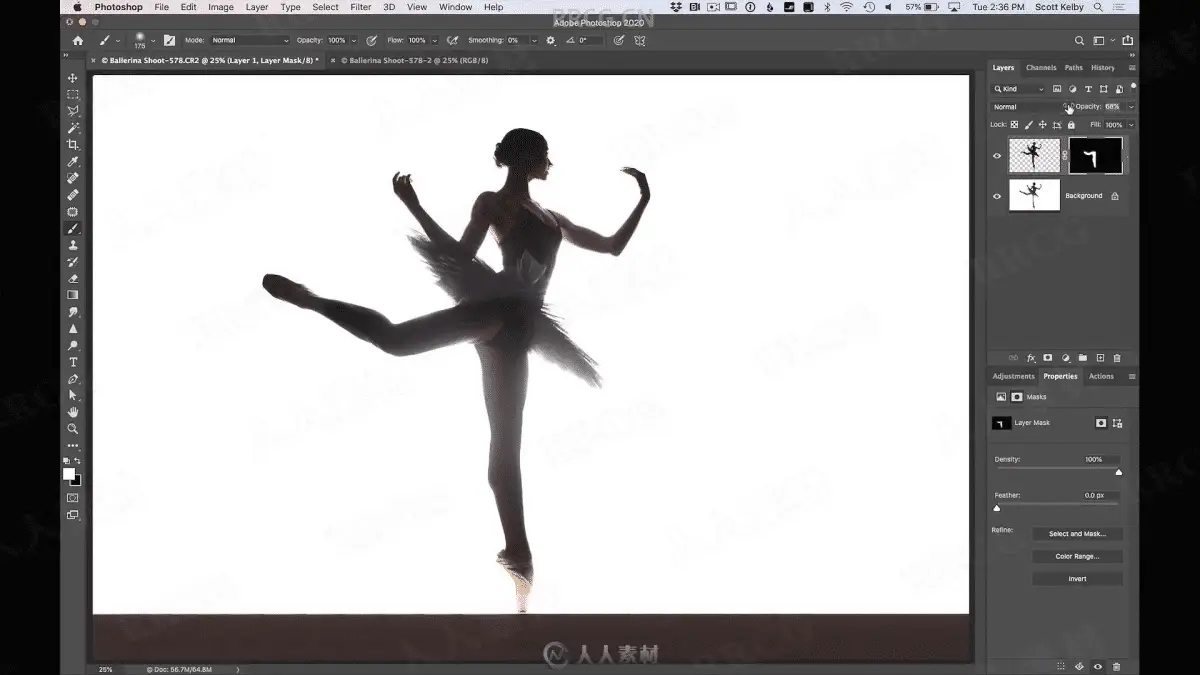Click the symmetry butterfly icon
1200x675 pixels.
[640, 41]
